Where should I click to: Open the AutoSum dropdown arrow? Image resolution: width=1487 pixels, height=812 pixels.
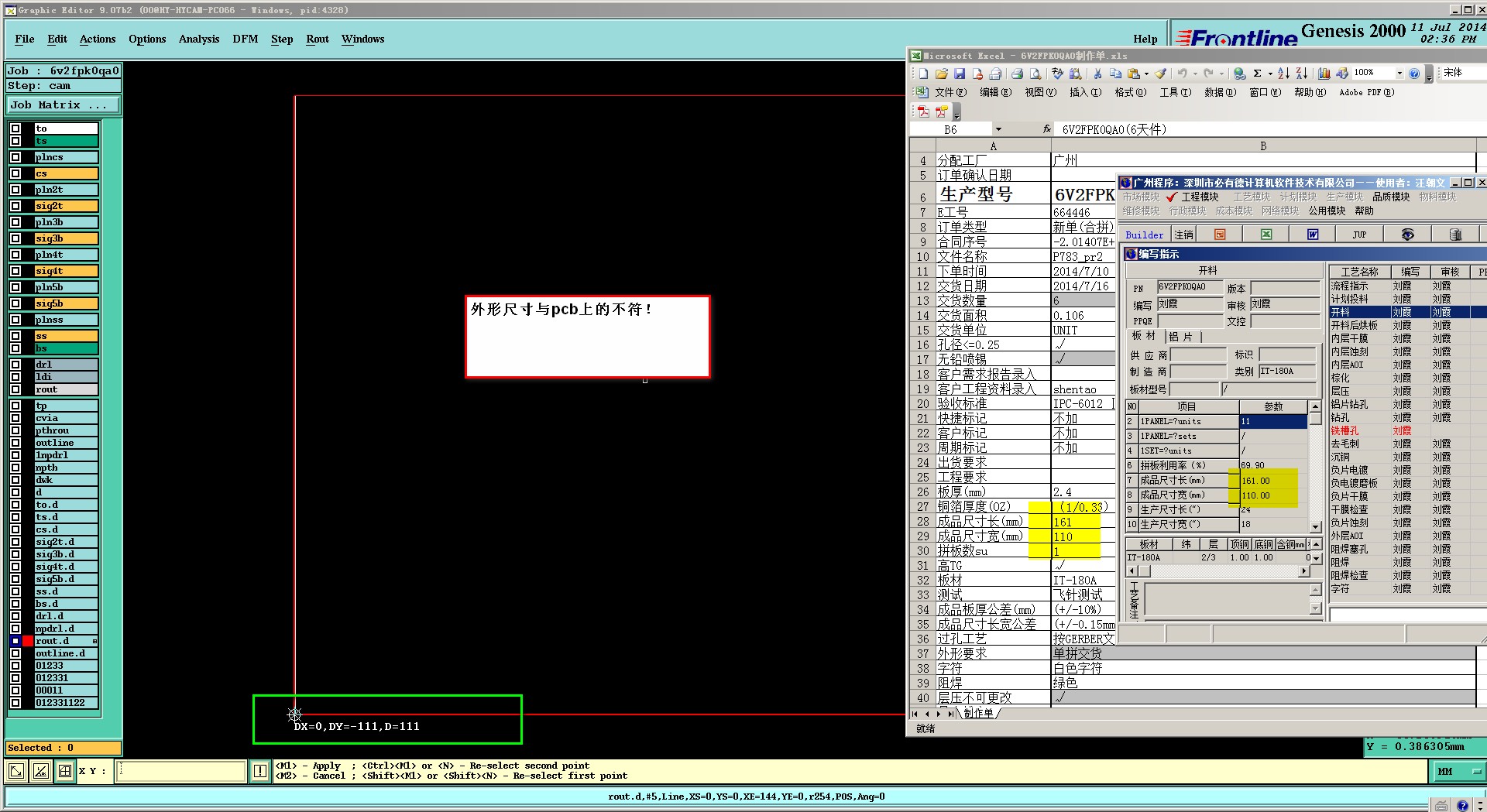tap(1270, 74)
